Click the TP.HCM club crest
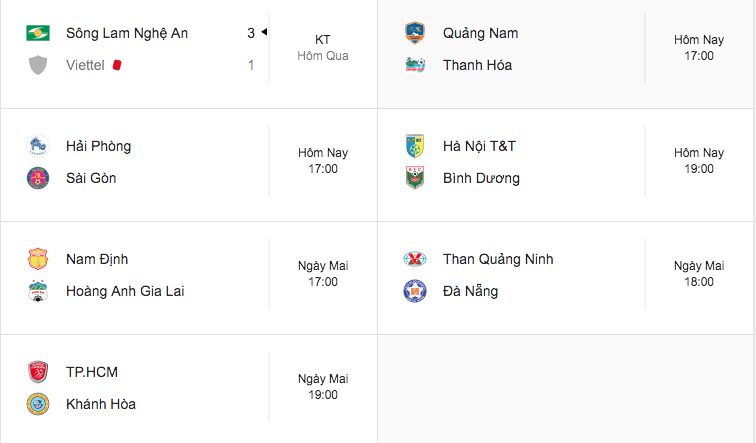The width and height of the screenshot is (756, 443). point(38,372)
